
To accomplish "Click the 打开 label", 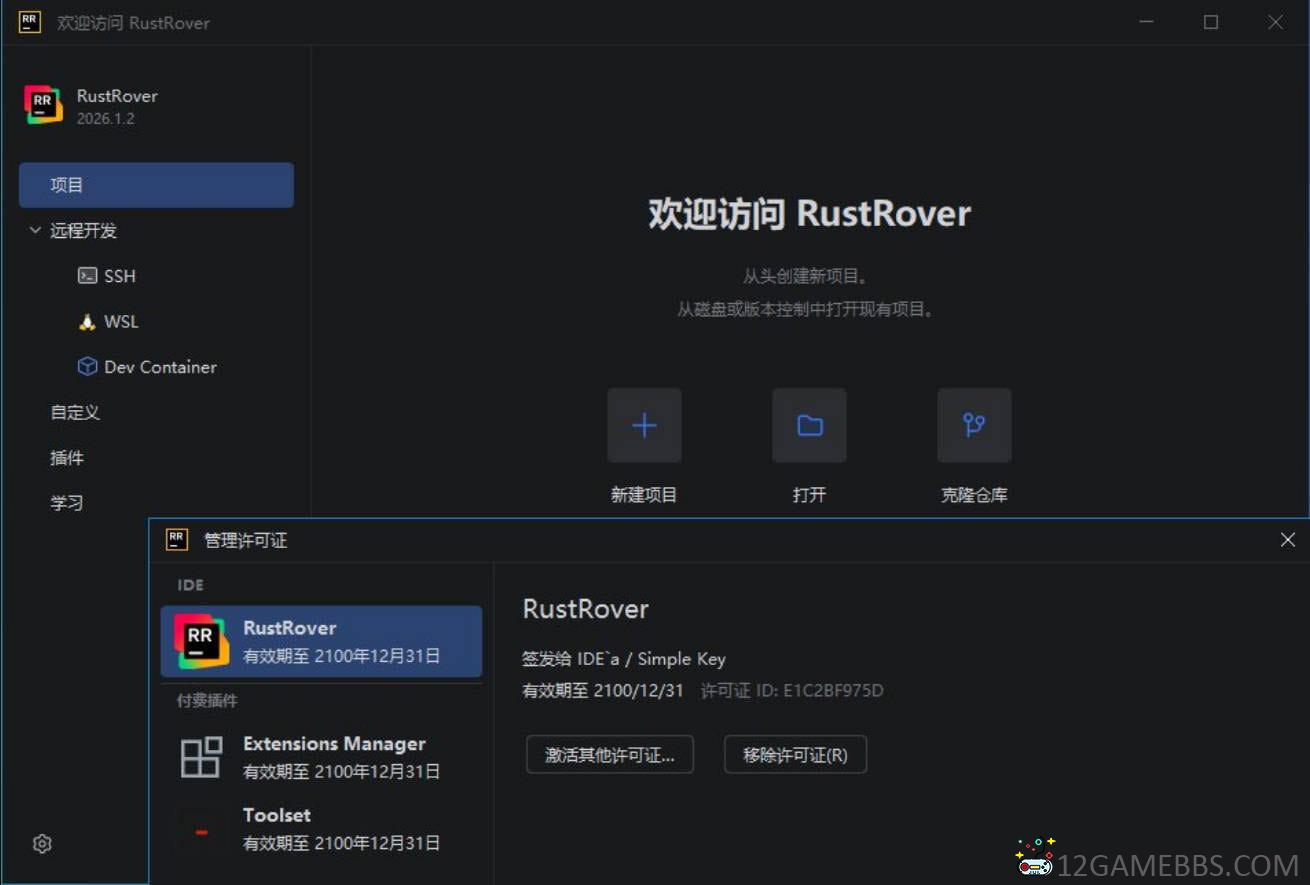I will pos(809,494).
